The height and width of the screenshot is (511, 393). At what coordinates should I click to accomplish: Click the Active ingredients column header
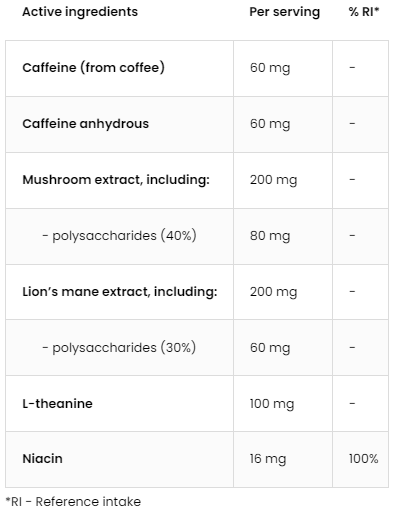point(80,12)
